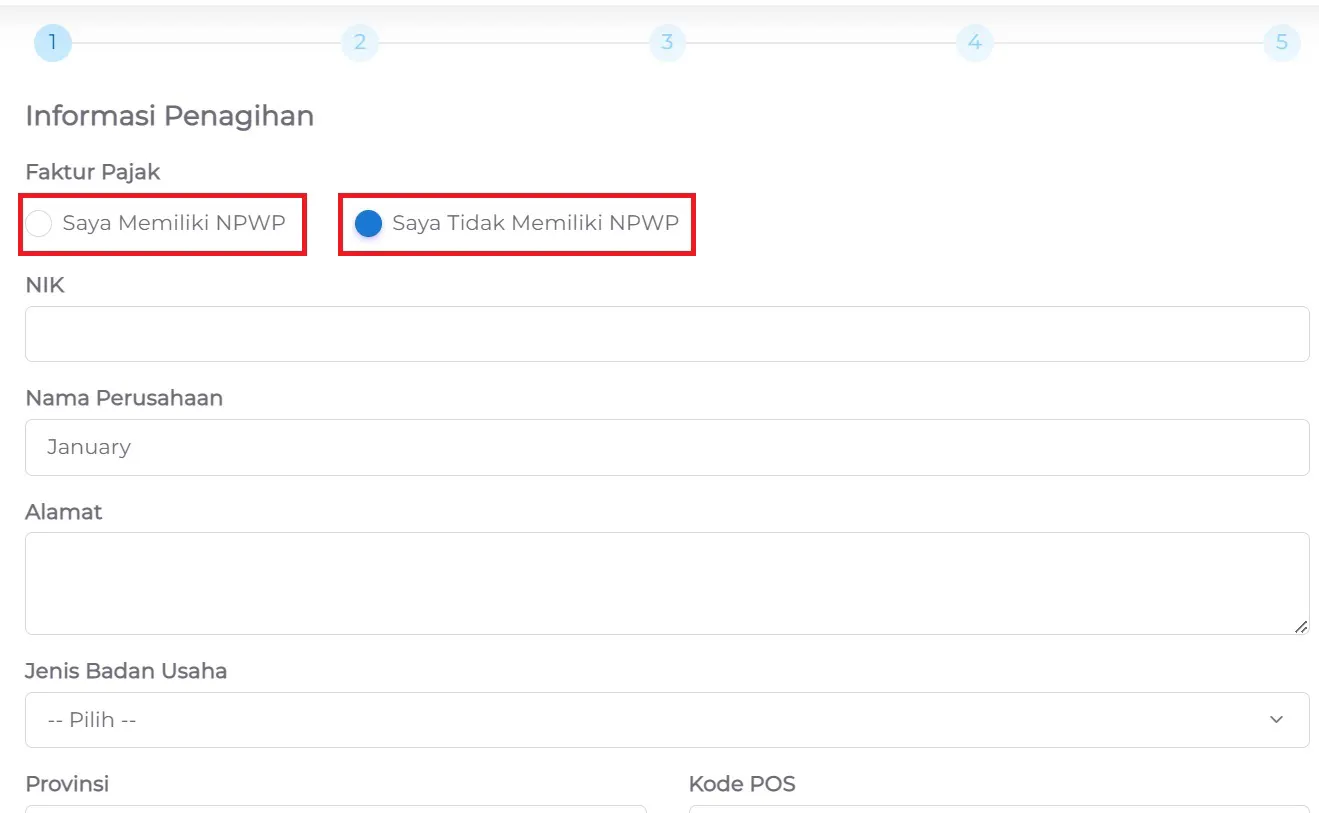Click inside the NIK input field
This screenshot has width=1319, height=813.
click(666, 333)
